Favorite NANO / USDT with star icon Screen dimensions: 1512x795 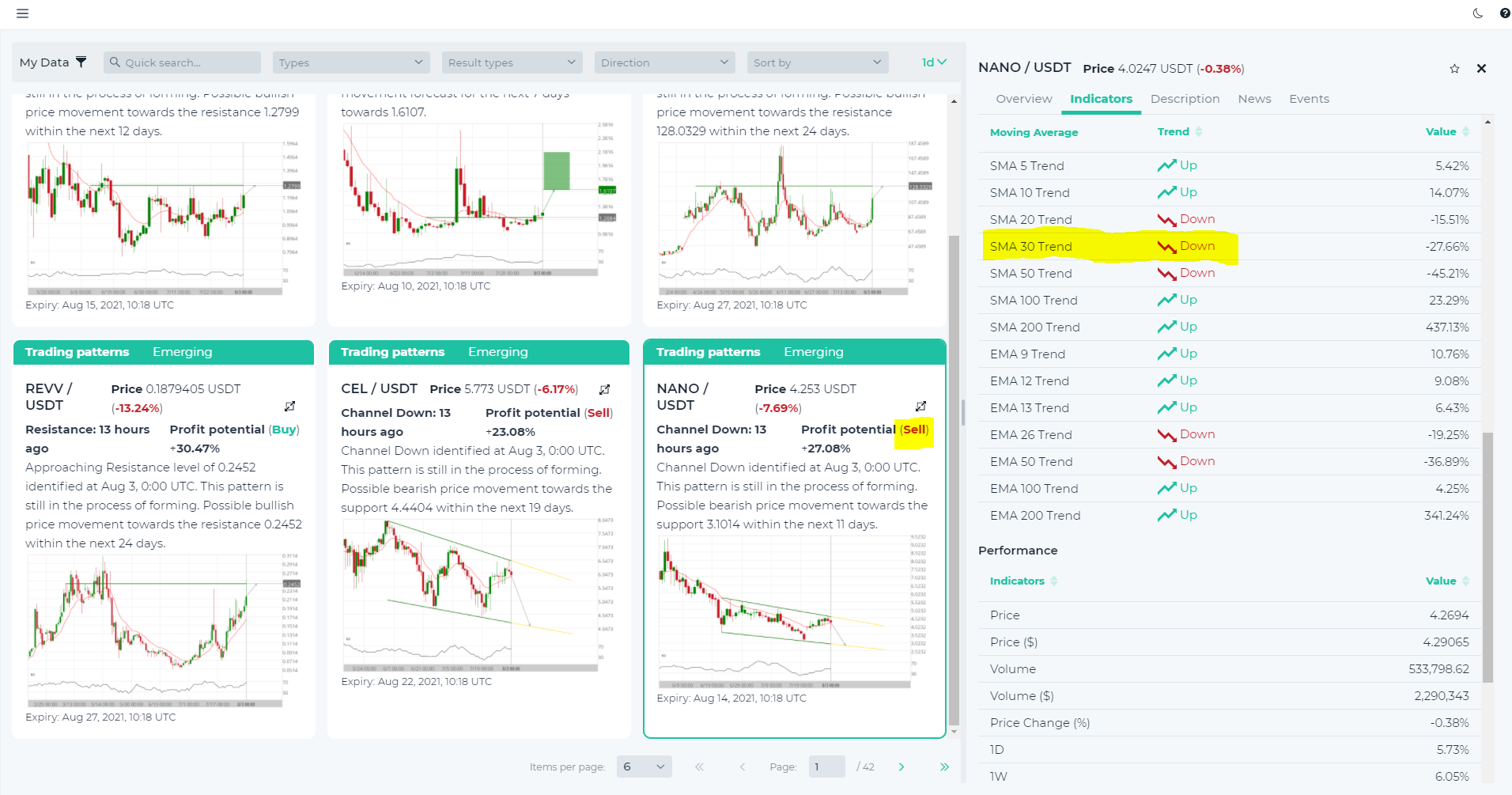(x=1454, y=69)
